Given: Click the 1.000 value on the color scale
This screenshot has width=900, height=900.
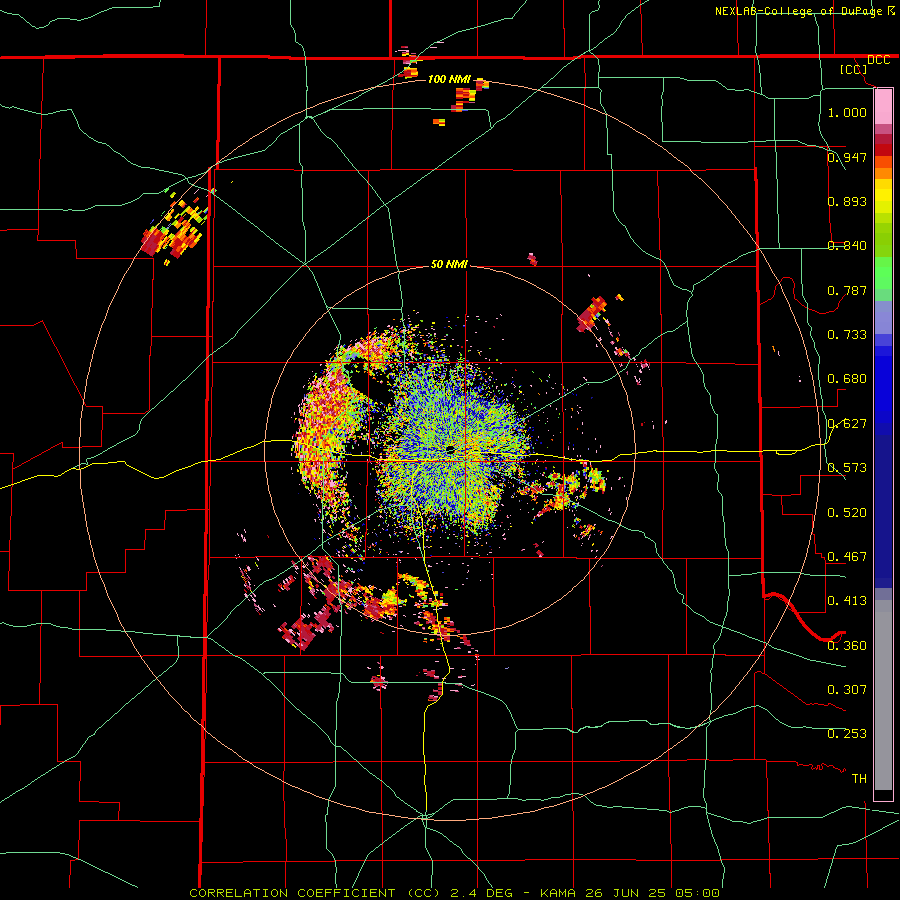Looking at the screenshot, I should pyautogui.click(x=847, y=112).
